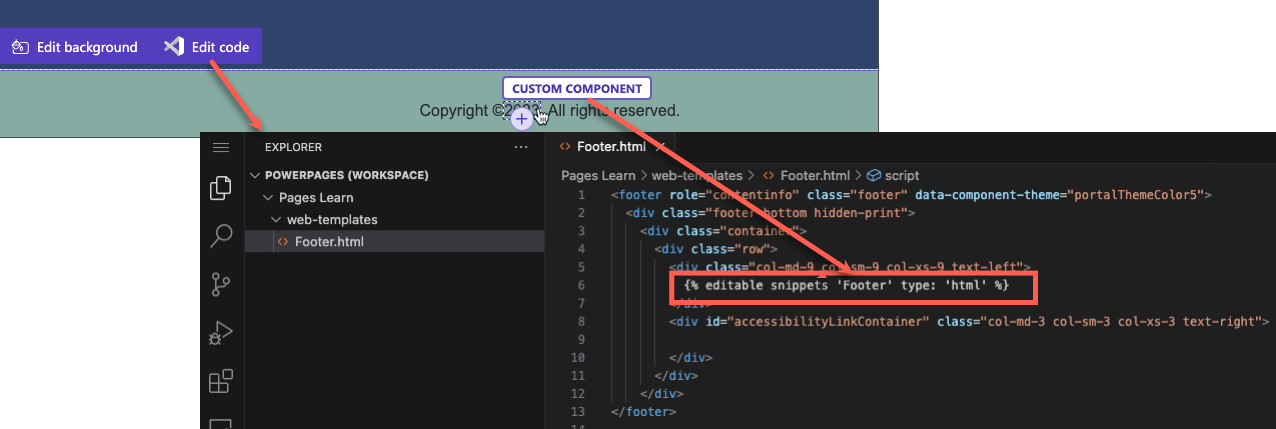Open Run and Debug icon
Screen dimensions: 1276x429
[221, 333]
